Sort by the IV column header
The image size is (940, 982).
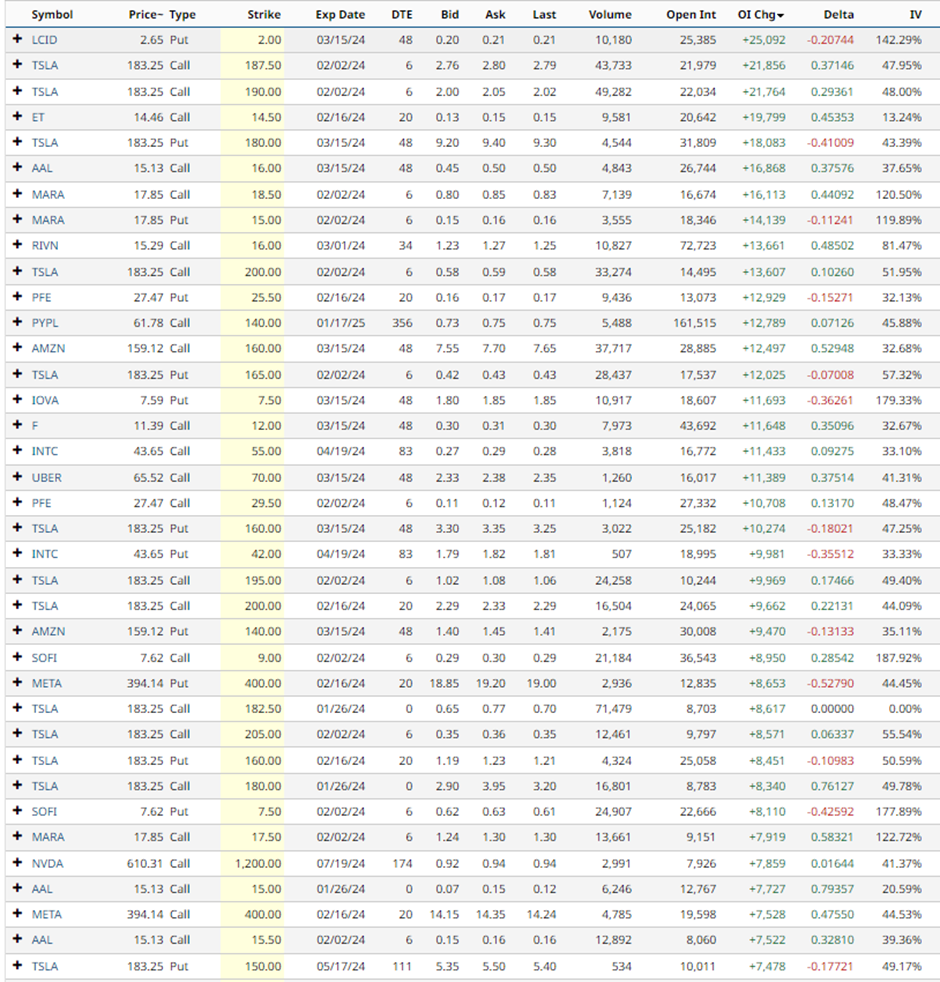coord(915,14)
